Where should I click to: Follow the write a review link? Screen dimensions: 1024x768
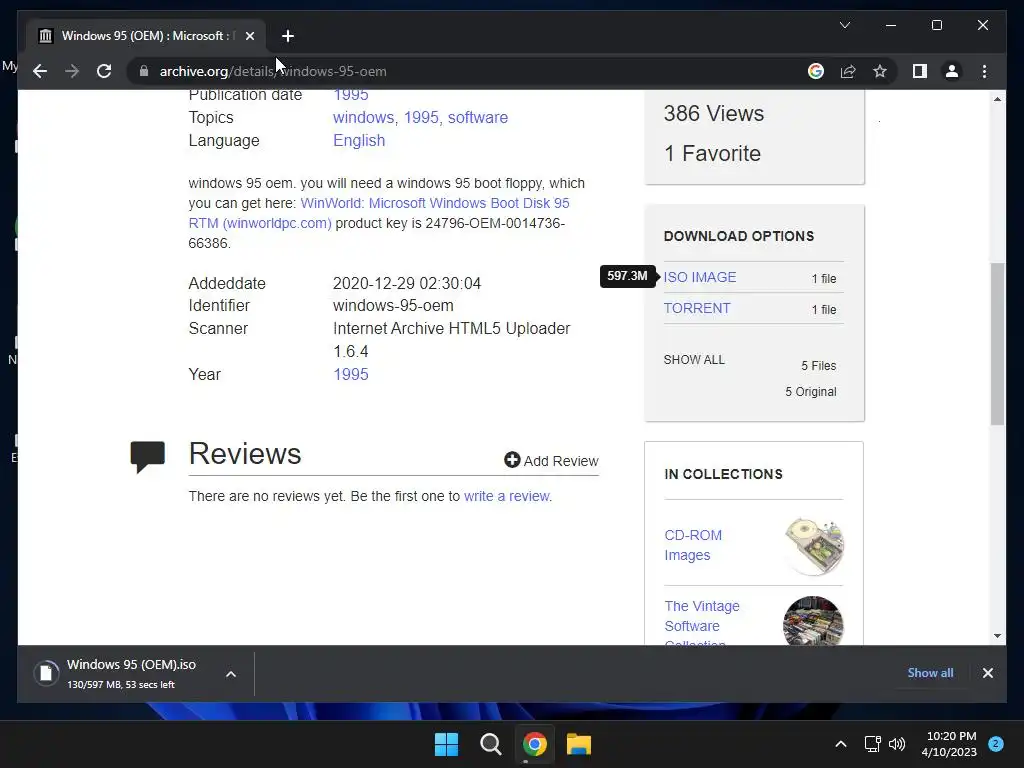tap(506, 496)
